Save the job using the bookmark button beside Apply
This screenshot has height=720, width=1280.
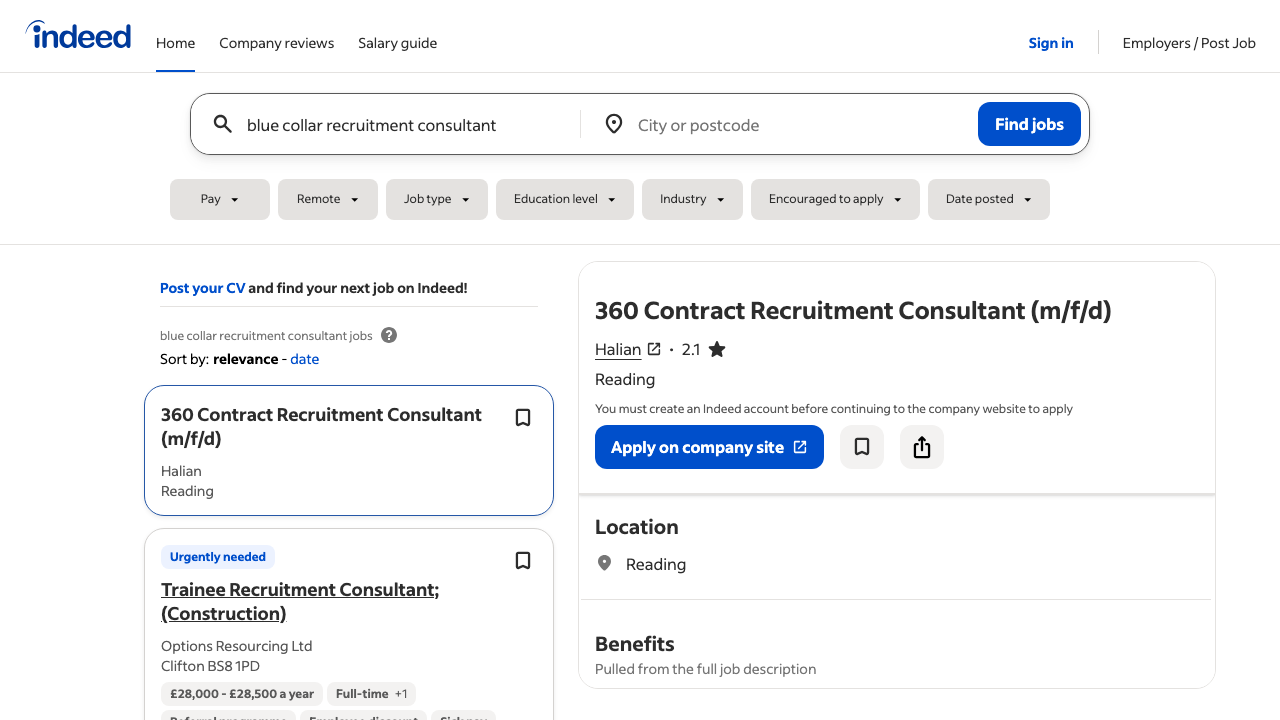pyautogui.click(x=861, y=447)
